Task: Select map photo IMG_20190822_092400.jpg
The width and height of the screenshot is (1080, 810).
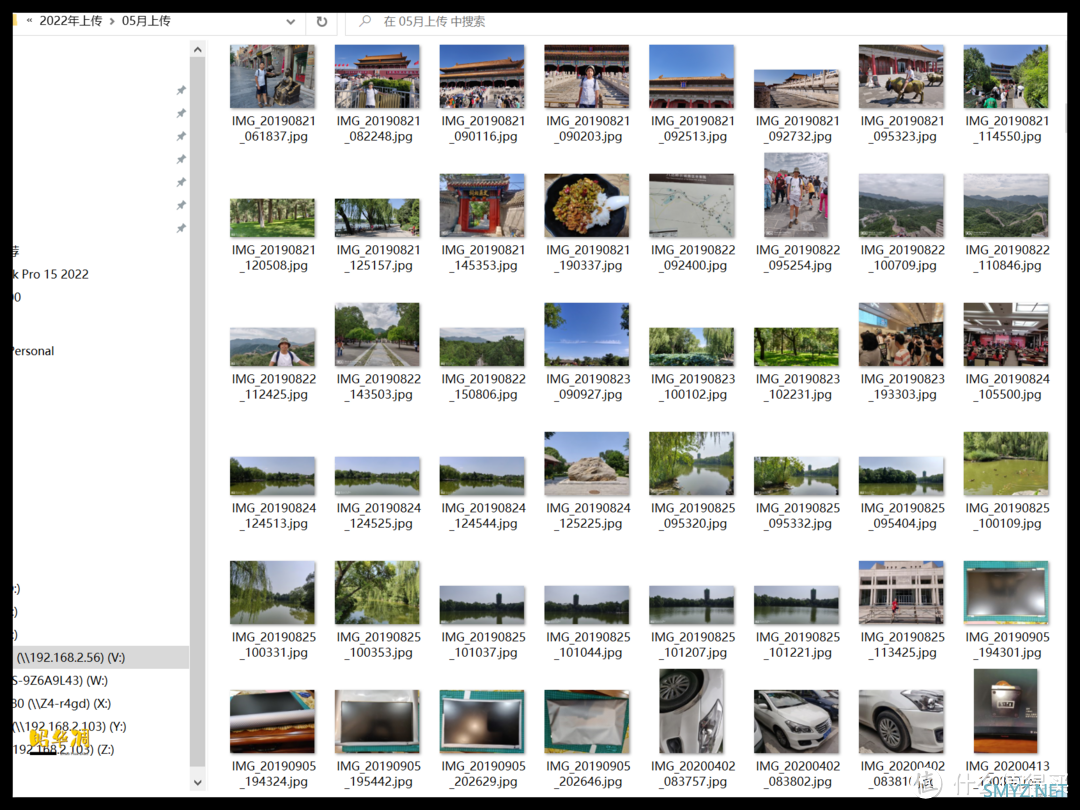Action: click(x=692, y=205)
